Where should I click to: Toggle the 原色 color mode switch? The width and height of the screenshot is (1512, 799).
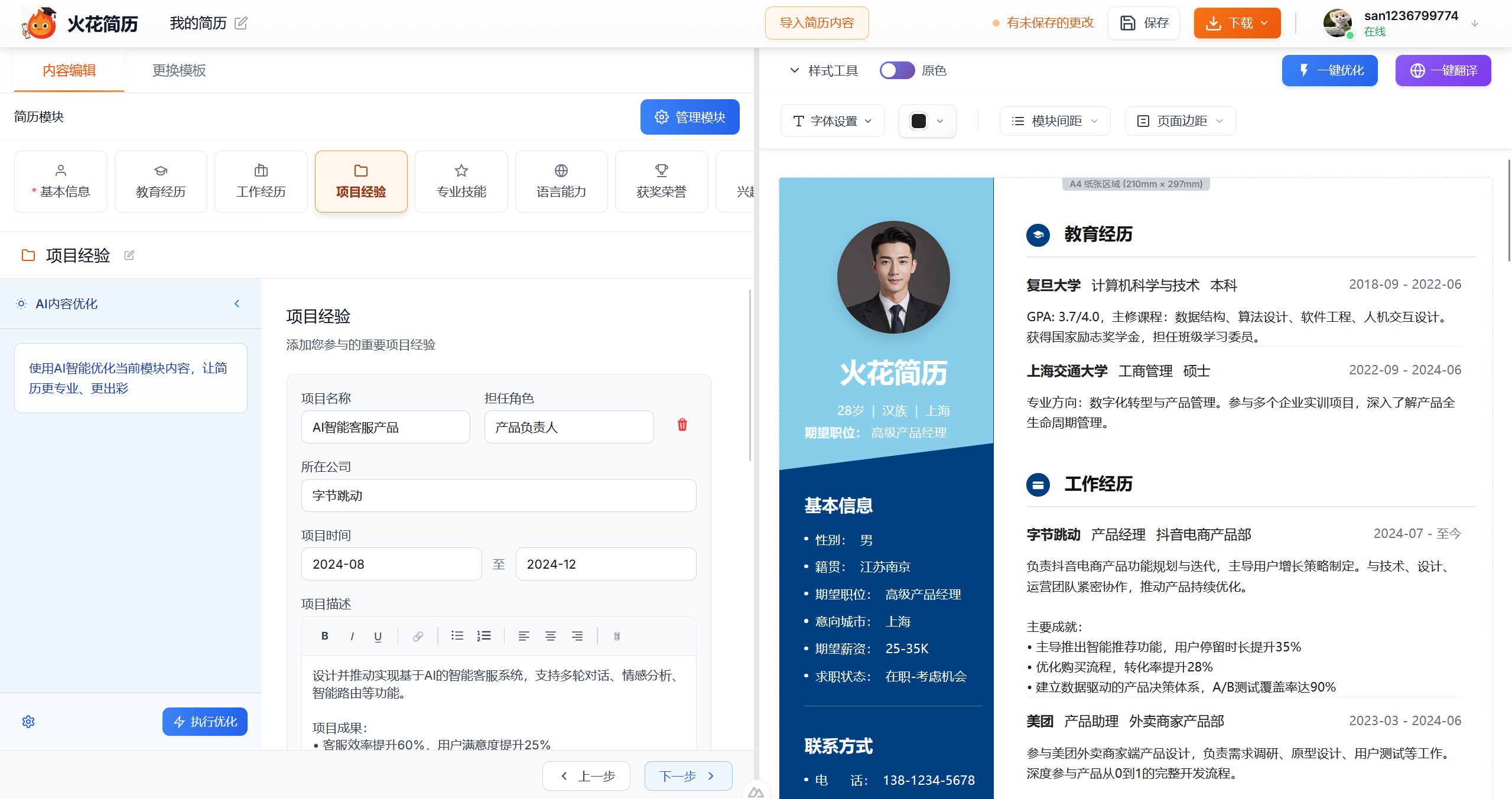point(897,70)
